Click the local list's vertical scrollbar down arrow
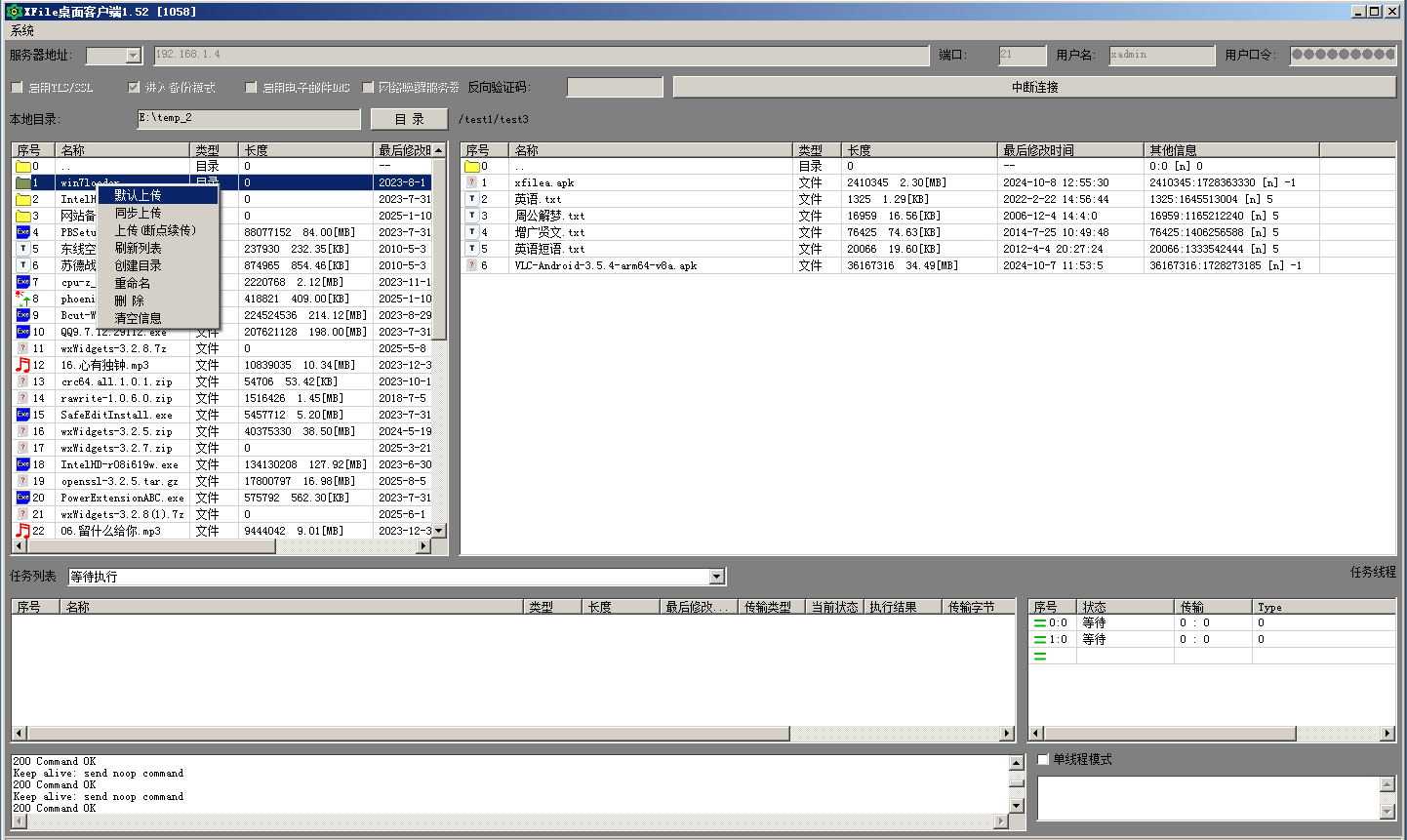The height and width of the screenshot is (840, 1407). (x=439, y=531)
